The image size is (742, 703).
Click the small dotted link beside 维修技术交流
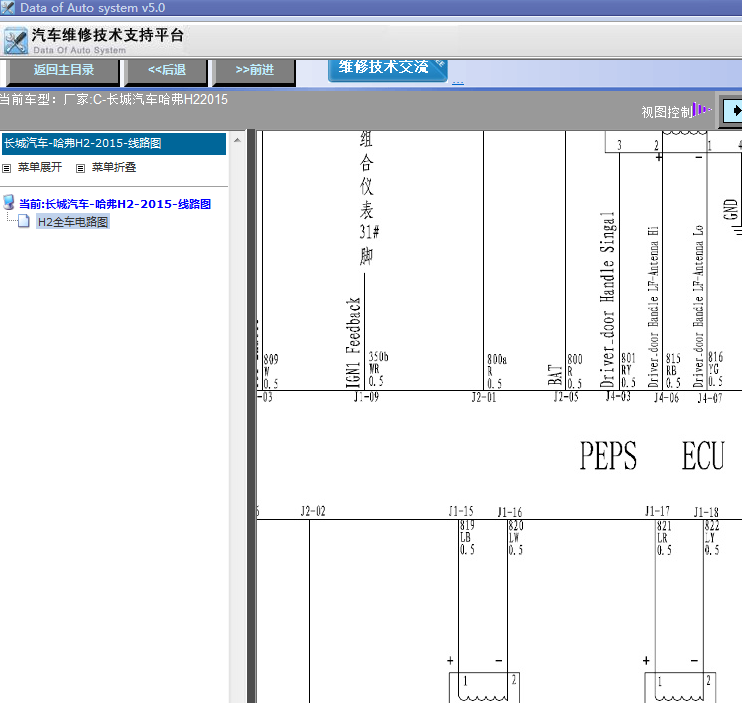458,82
